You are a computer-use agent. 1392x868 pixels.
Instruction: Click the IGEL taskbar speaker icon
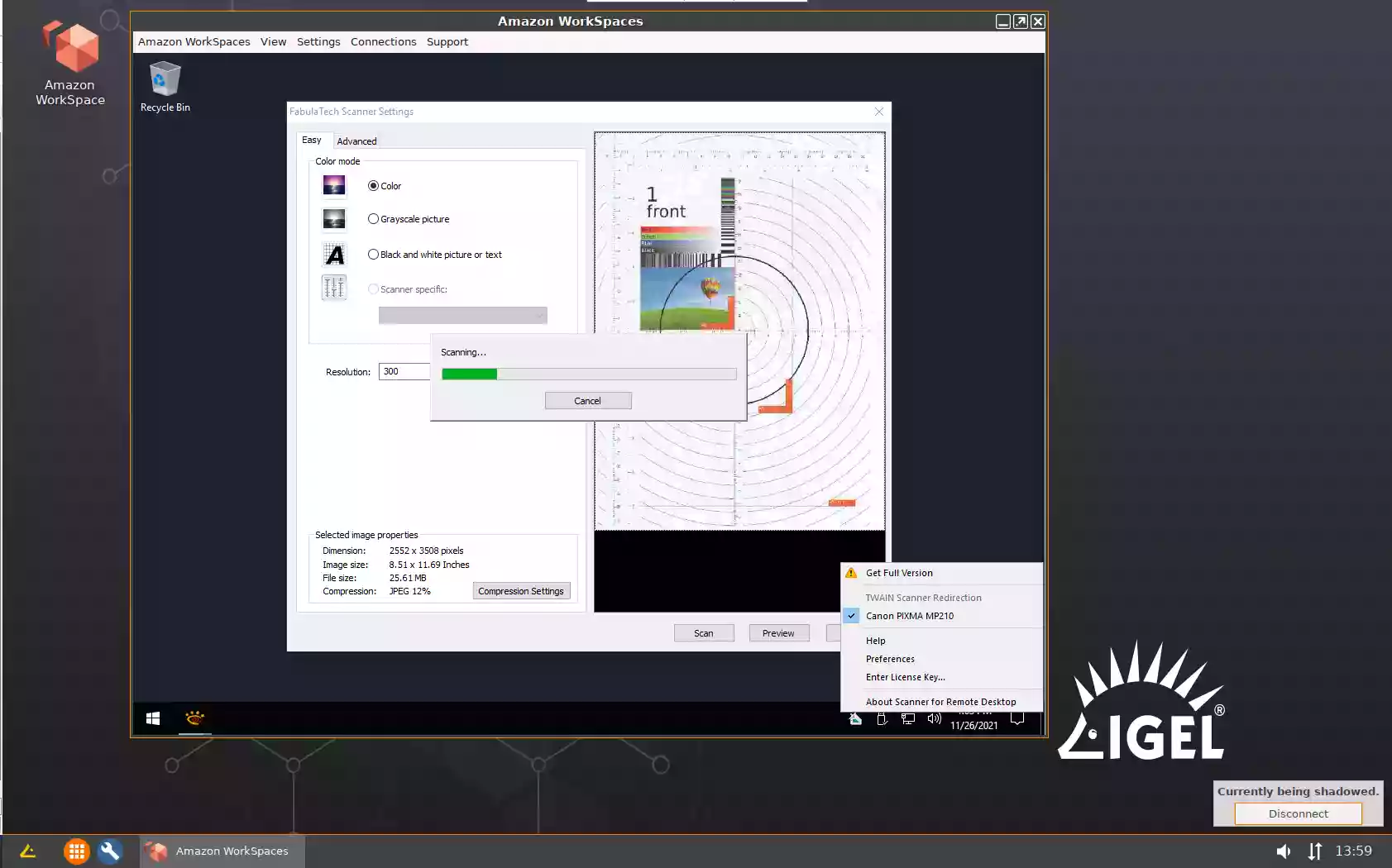(x=1283, y=851)
